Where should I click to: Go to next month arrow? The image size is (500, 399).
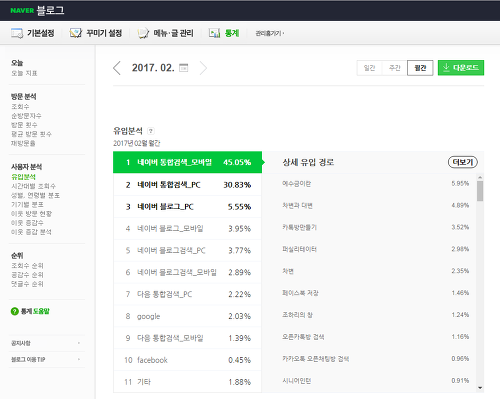[x=203, y=68]
